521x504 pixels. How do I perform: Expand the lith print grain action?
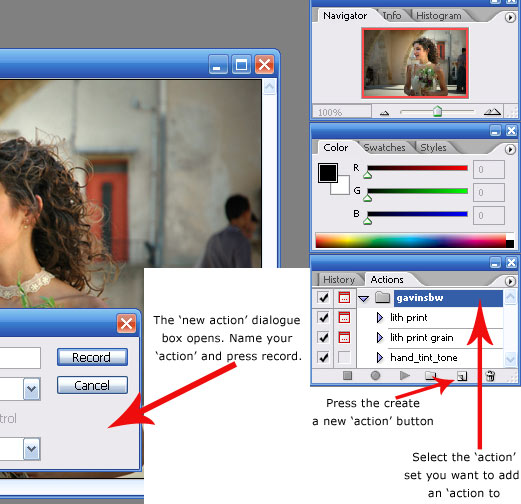[x=379, y=337]
